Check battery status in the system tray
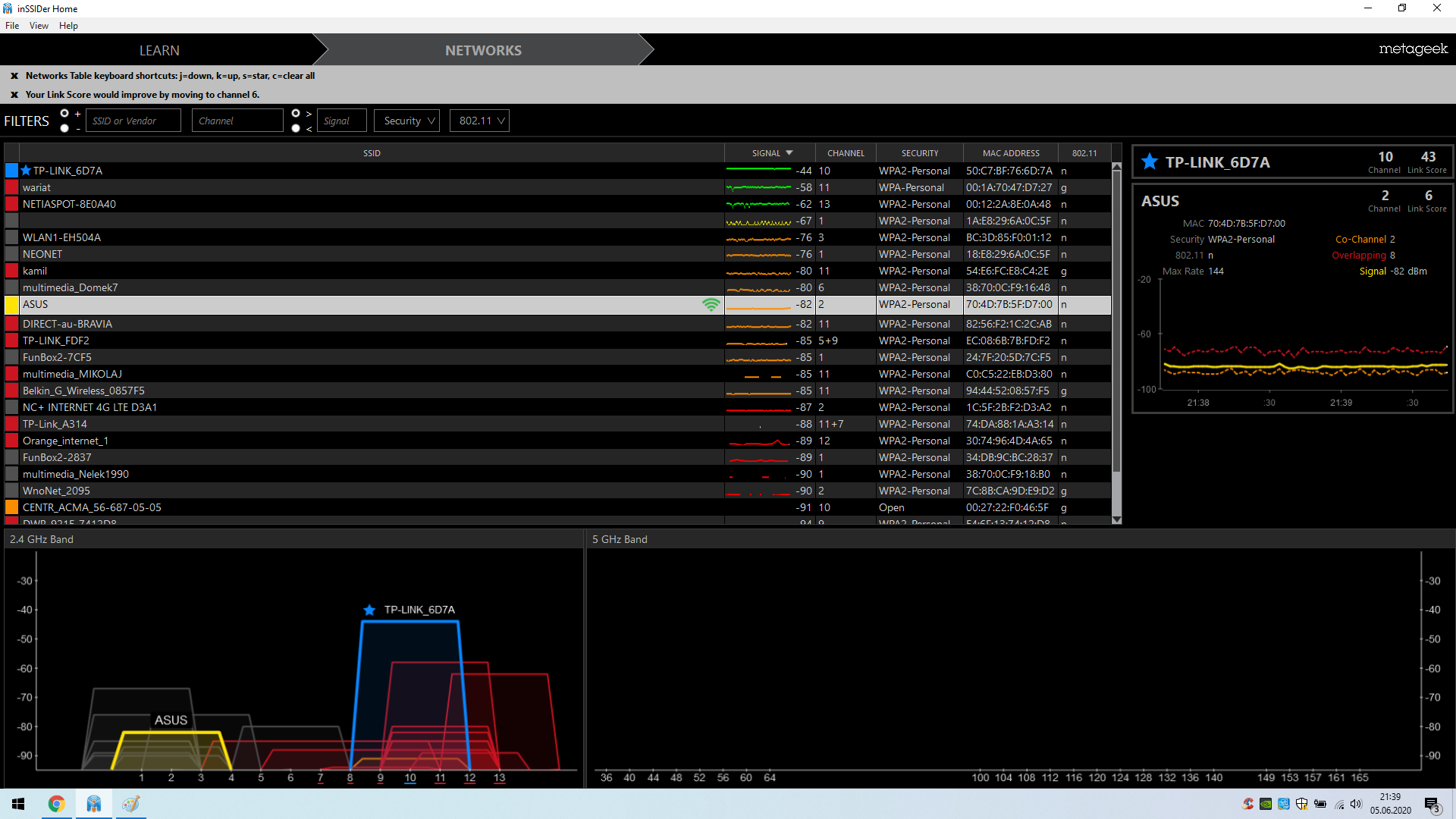The image size is (1456, 819). click(1320, 804)
